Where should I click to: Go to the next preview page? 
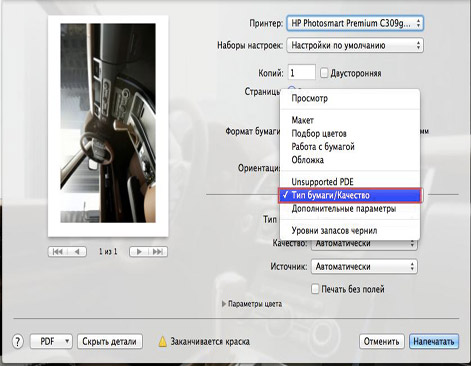click(x=139, y=252)
